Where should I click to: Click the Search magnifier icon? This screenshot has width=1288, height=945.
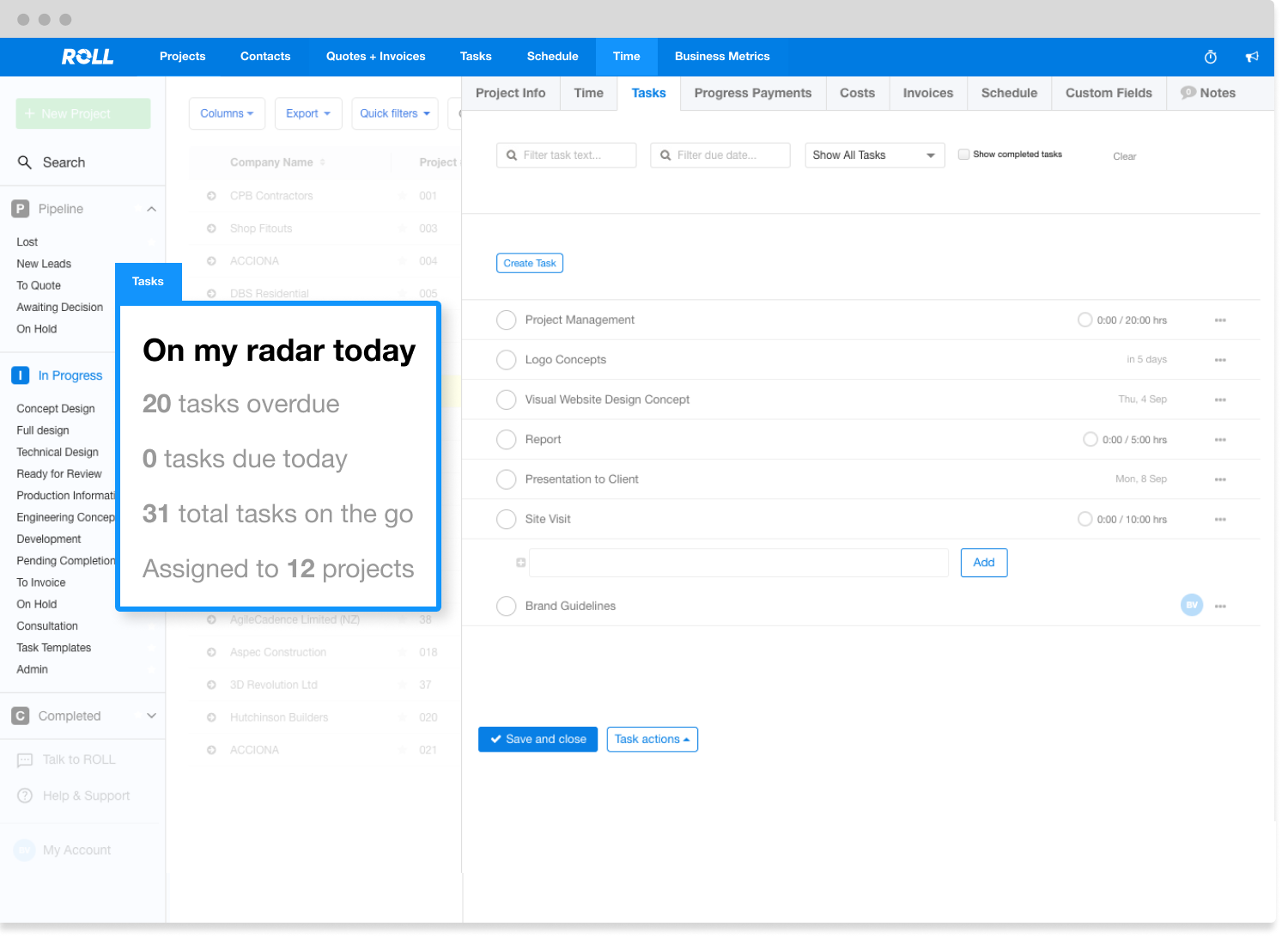pyautogui.click(x=25, y=162)
